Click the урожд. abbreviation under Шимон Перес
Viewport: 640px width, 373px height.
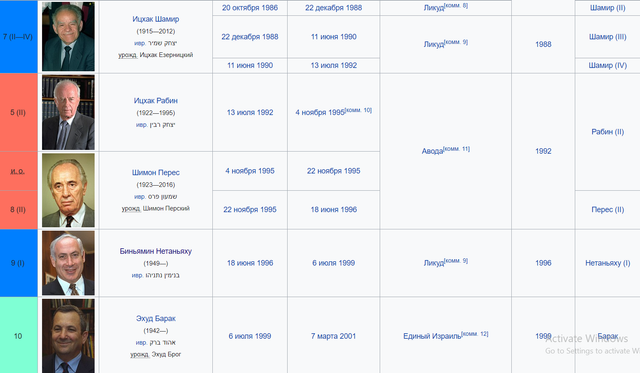click(x=131, y=209)
